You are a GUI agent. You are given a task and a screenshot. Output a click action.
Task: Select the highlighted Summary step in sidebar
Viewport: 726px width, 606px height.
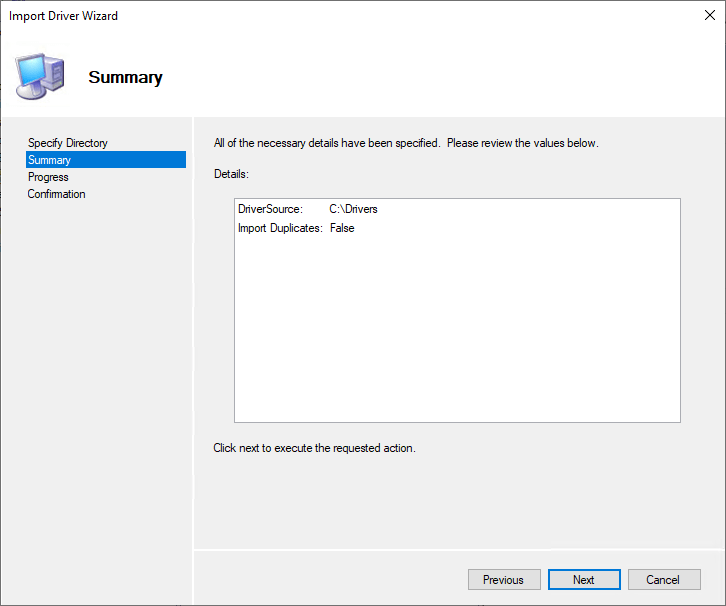pos(50,160)
